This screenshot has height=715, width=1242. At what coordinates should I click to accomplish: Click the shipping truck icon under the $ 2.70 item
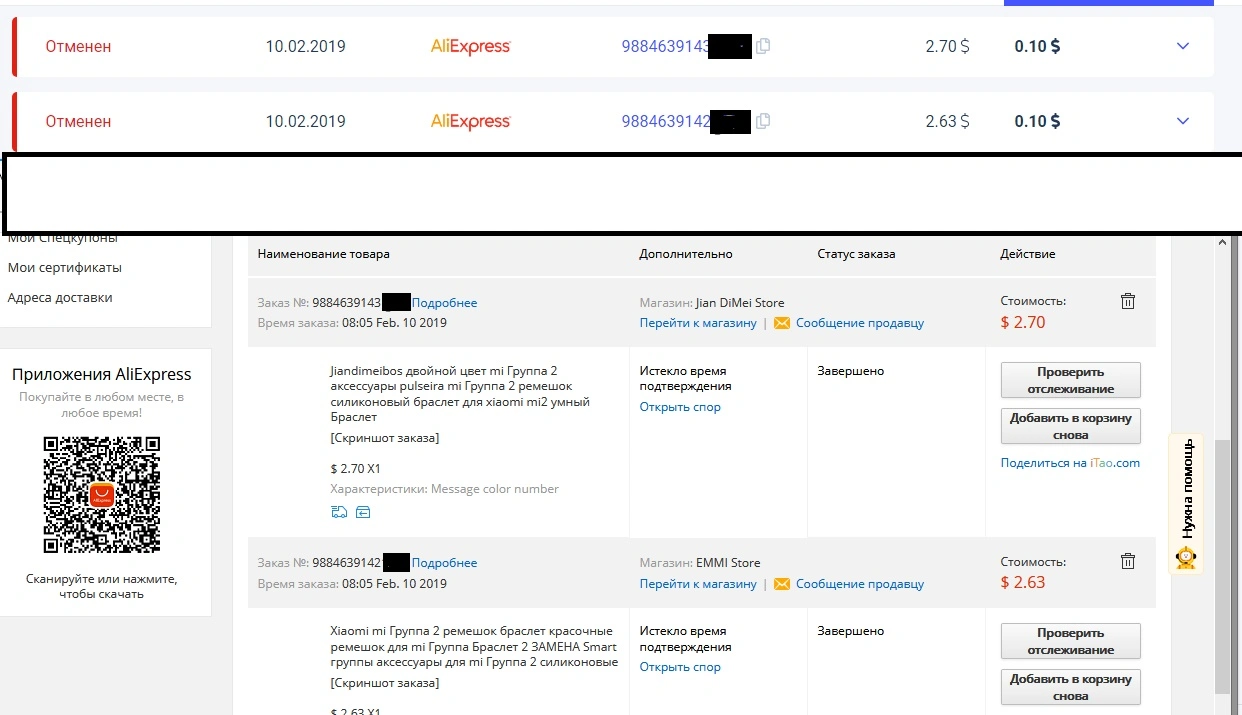point(338,512)
